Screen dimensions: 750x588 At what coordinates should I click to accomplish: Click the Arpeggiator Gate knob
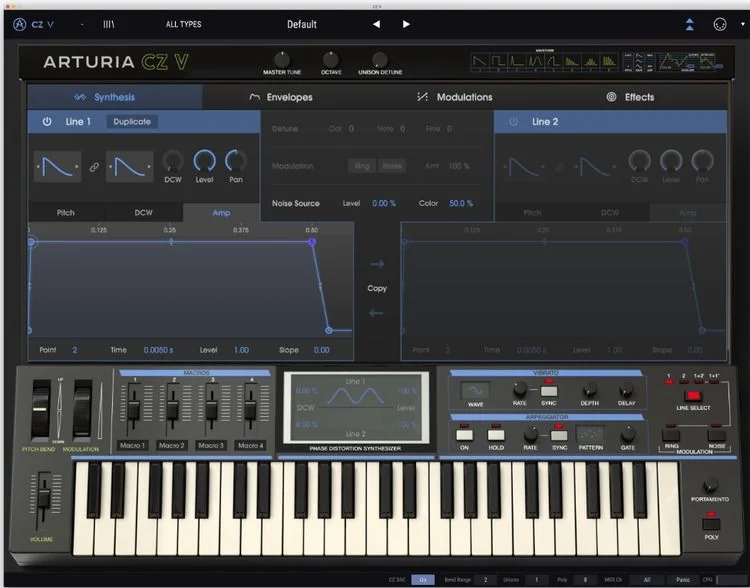click(628, 434)
